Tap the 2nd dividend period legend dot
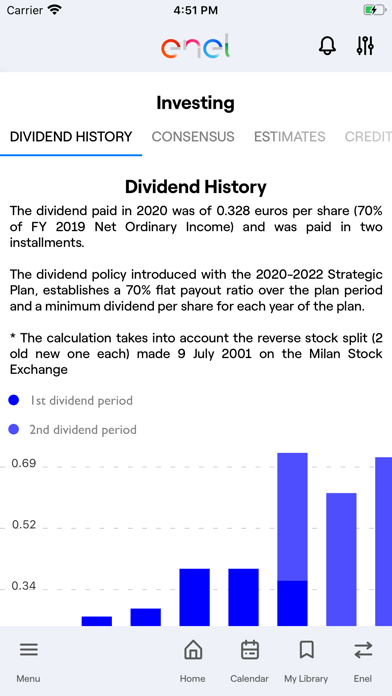The height and width of the screenshot is (696, 392). [x=14, y=430]
